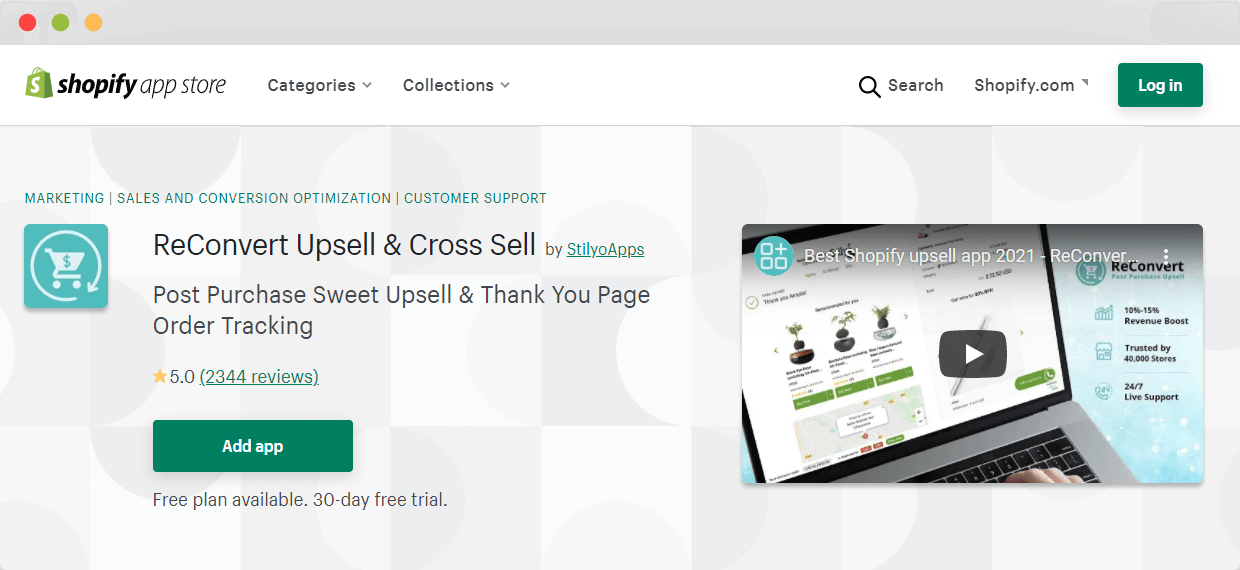Click the red window close button
Image resolution: width=1240 pixels, height=570 pixels.
[x=28, y=22]
